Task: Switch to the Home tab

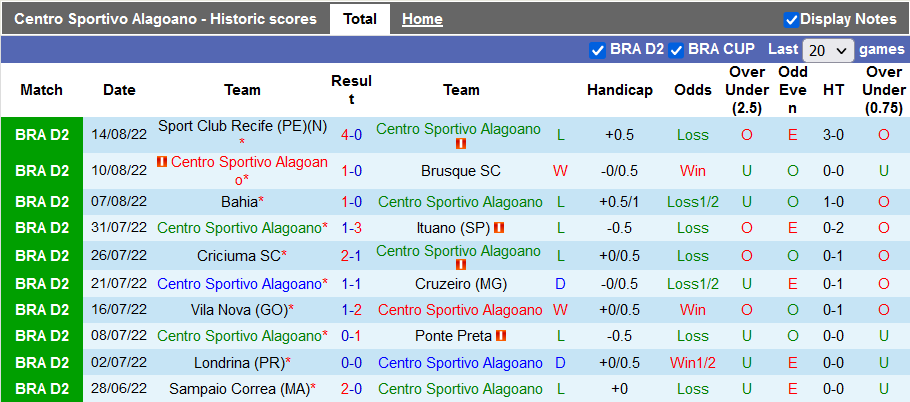Action: (422, 19)
